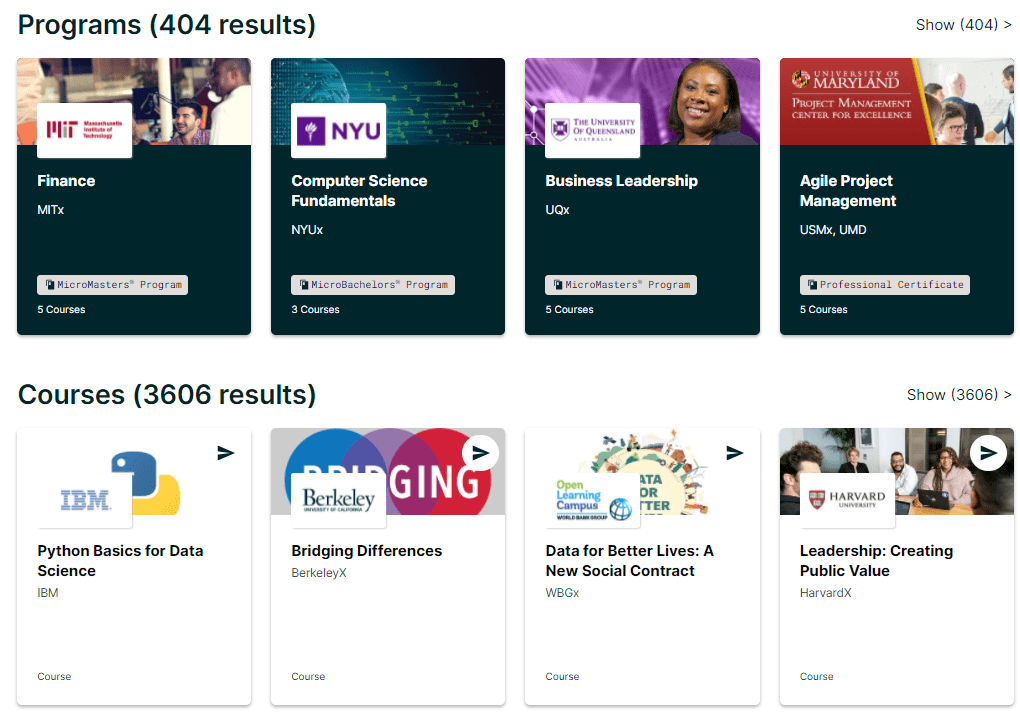The image size is (1020, 716).
Task: Open Leadership: Creating Public Value course title
Action: pos(876,561)
